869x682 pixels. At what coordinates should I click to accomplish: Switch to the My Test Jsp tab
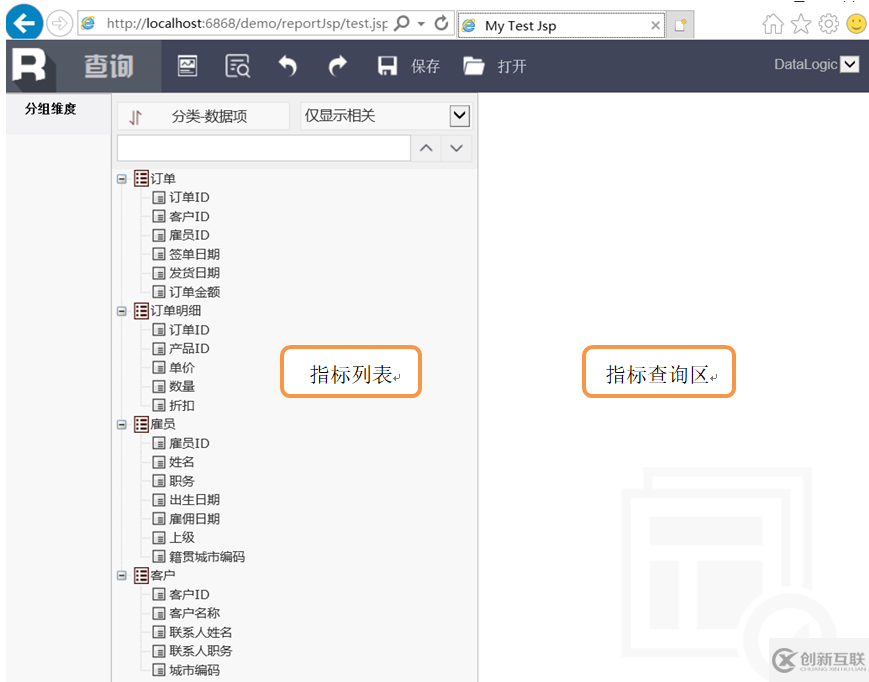[561, 25]
